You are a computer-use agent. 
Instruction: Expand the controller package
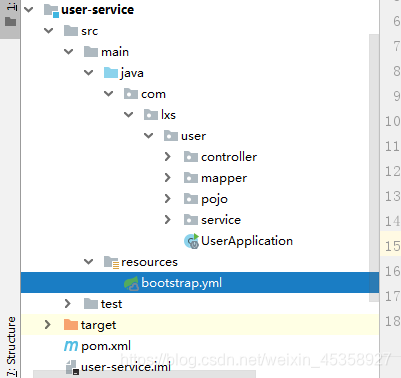click(168, 157)
